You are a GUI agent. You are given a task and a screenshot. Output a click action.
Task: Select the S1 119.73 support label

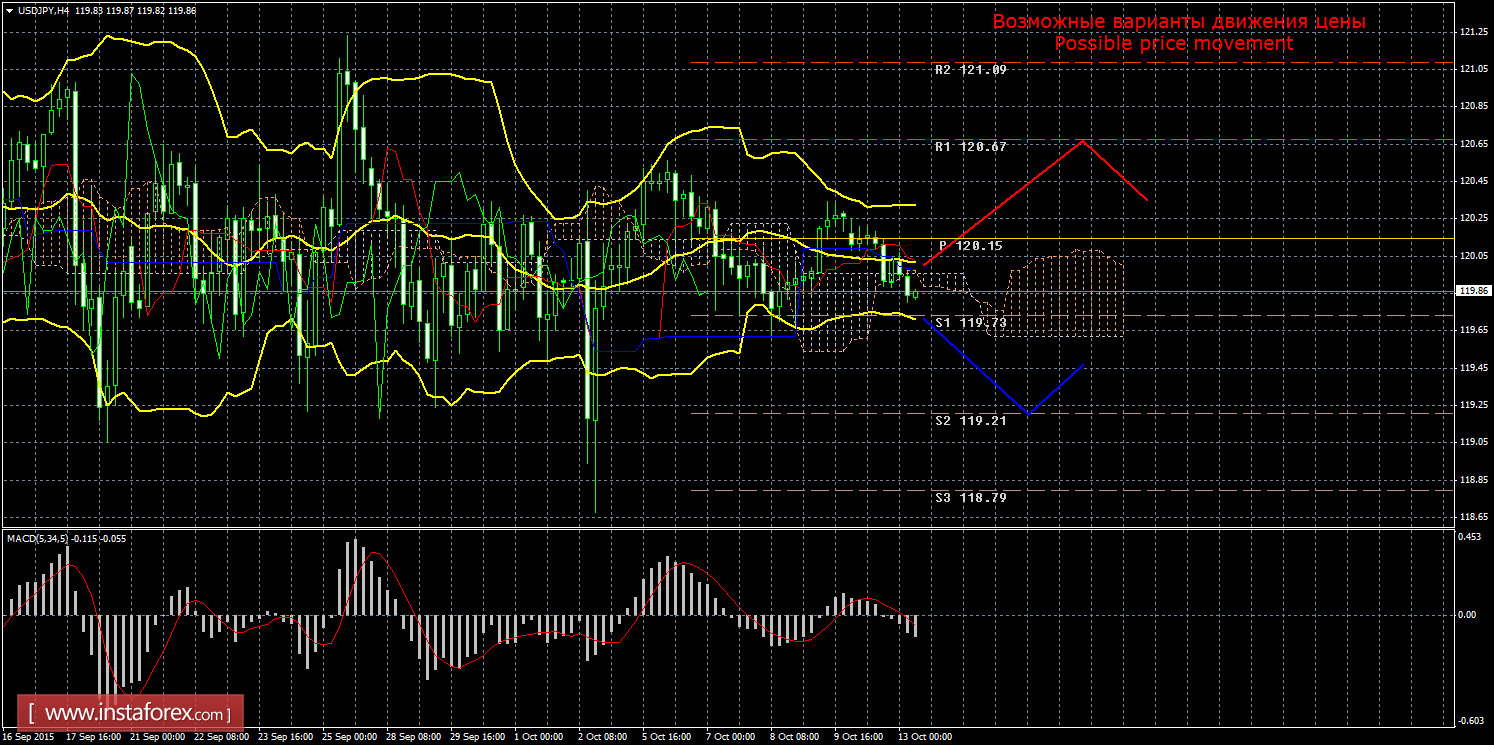(970, 323)
